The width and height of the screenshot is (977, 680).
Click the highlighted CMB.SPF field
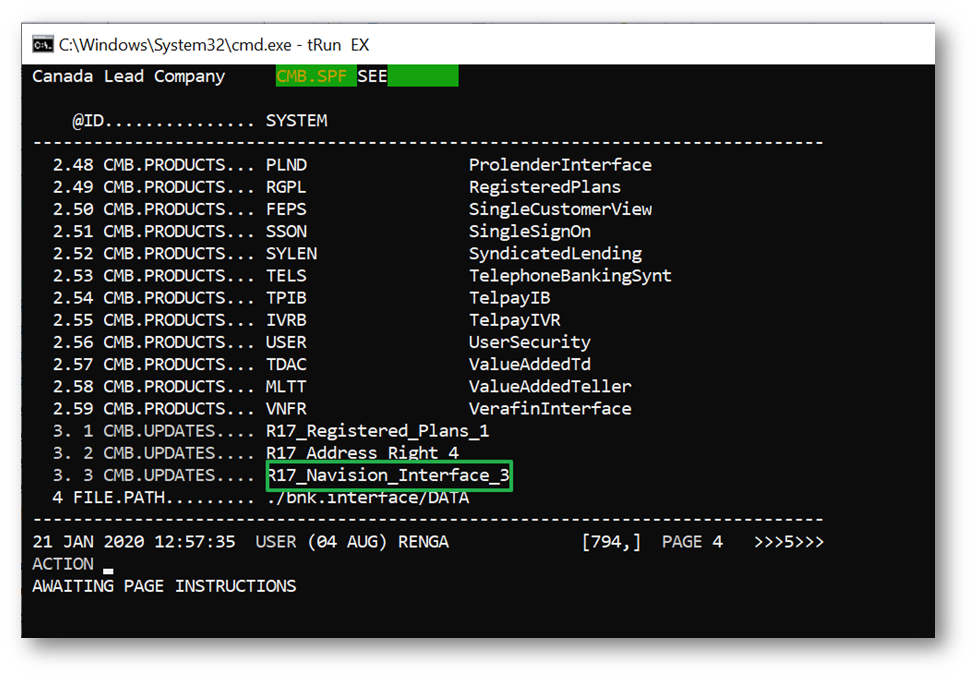(316, 77)
